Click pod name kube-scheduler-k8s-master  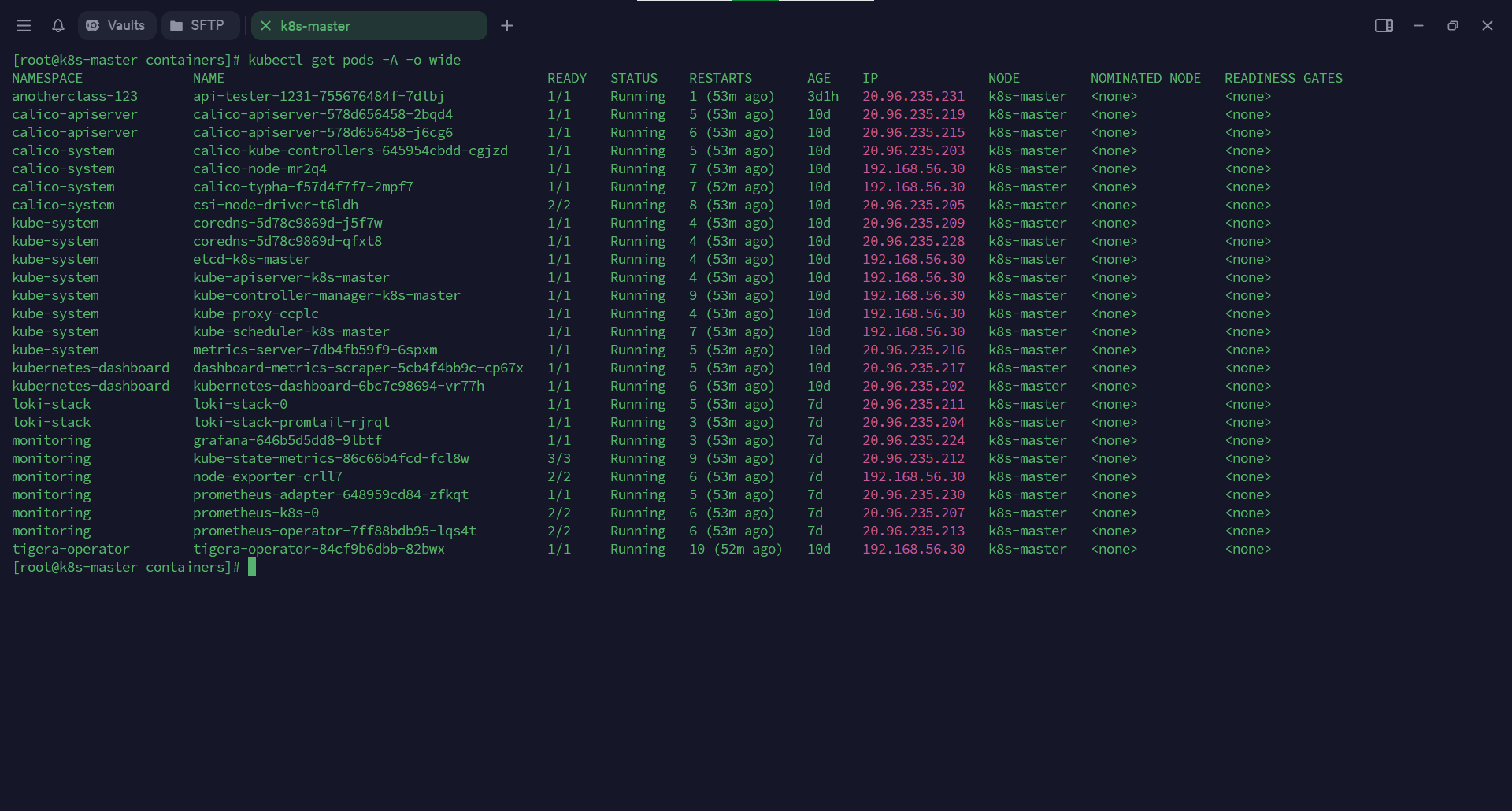point(291,331)
